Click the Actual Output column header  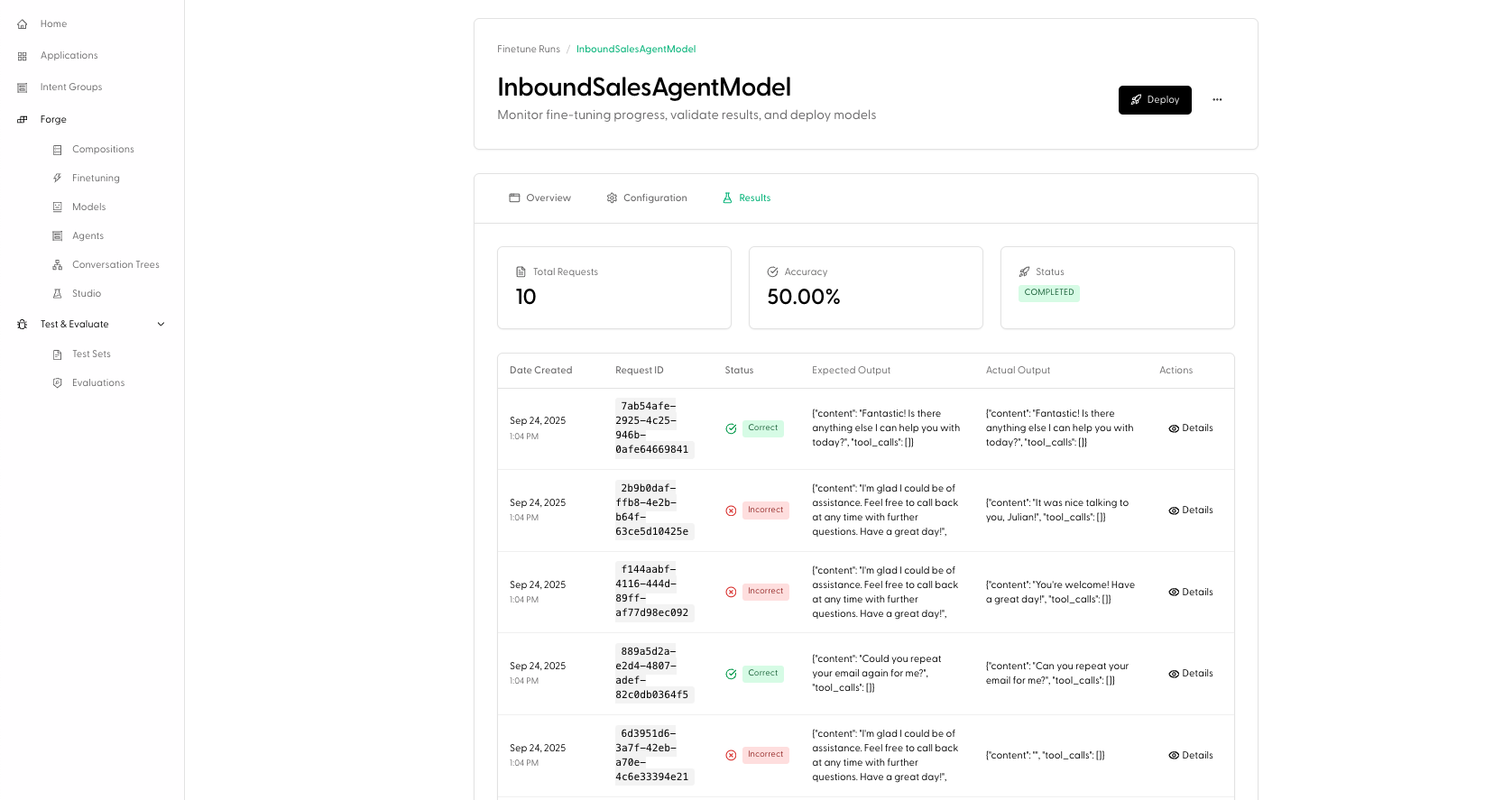1018,371
